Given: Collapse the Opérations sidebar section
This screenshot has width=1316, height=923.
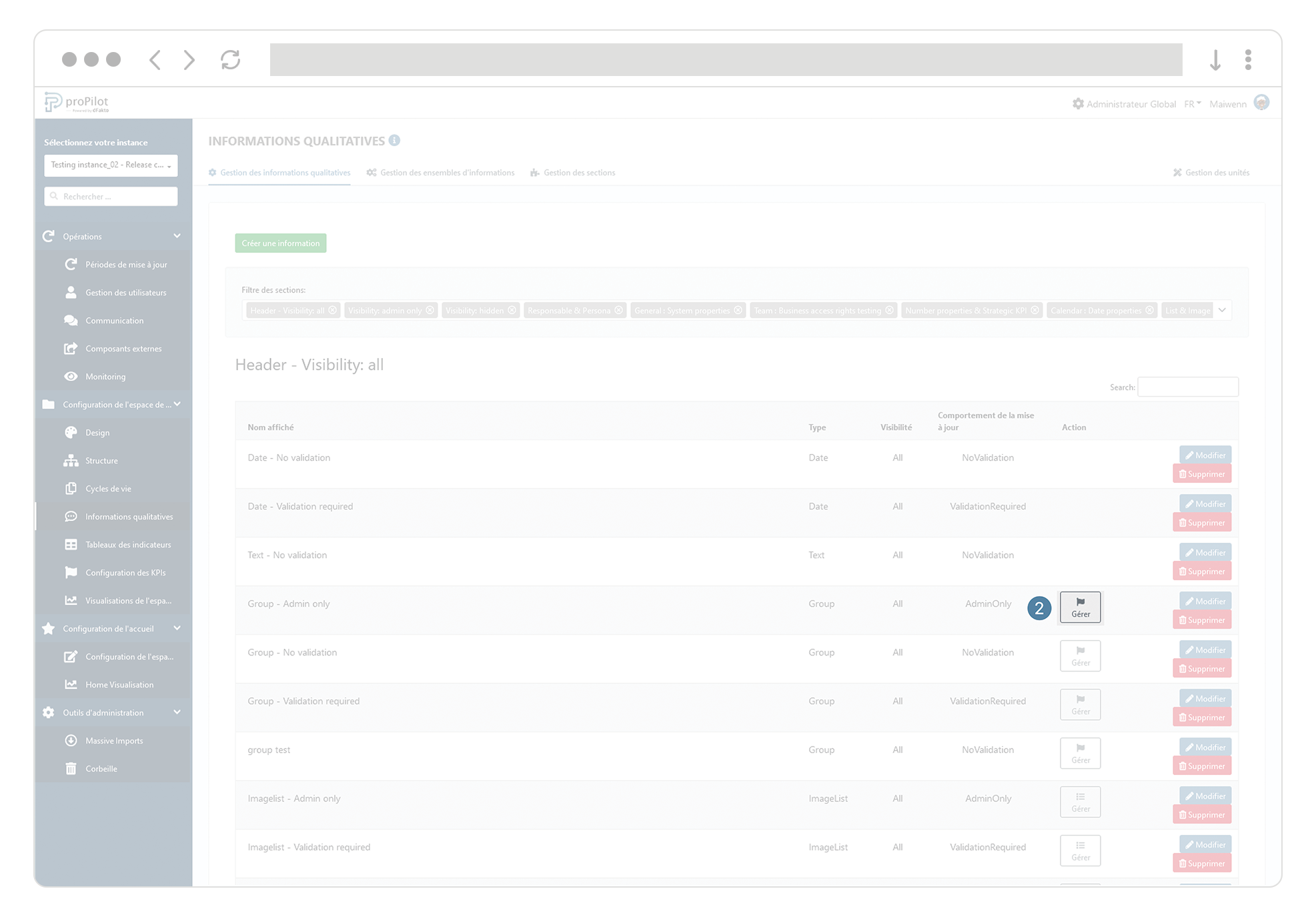Looking at the screenshot, I should click(177, 236).
